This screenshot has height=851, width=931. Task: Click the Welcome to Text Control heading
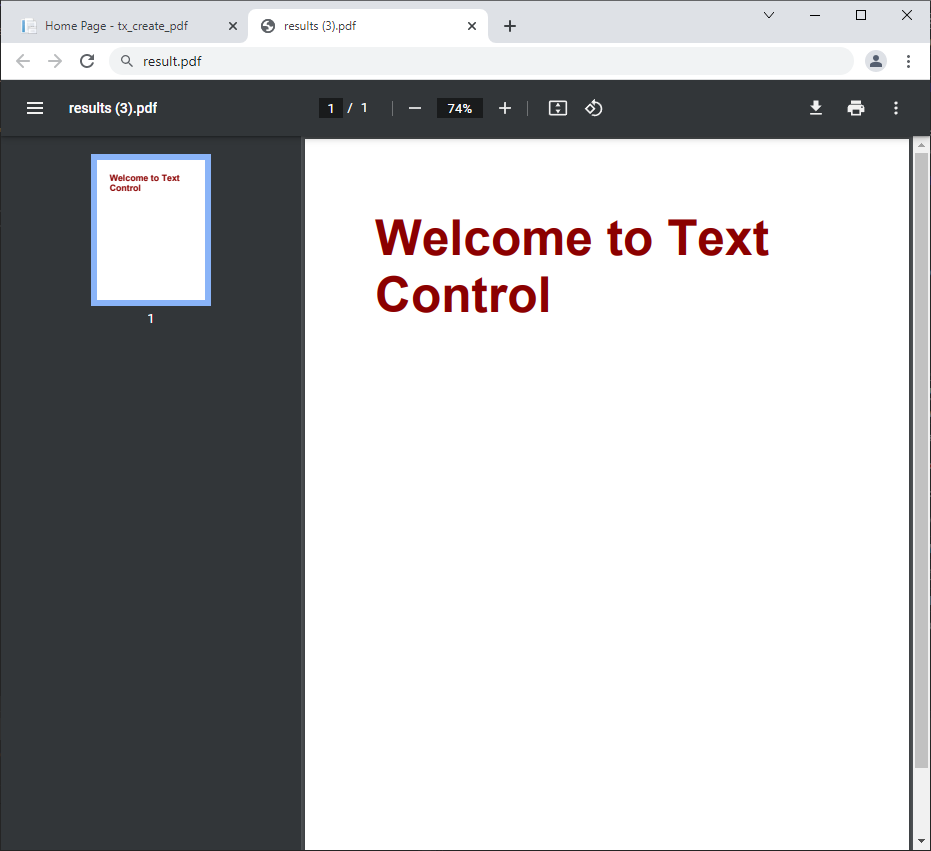coord(572,265)
